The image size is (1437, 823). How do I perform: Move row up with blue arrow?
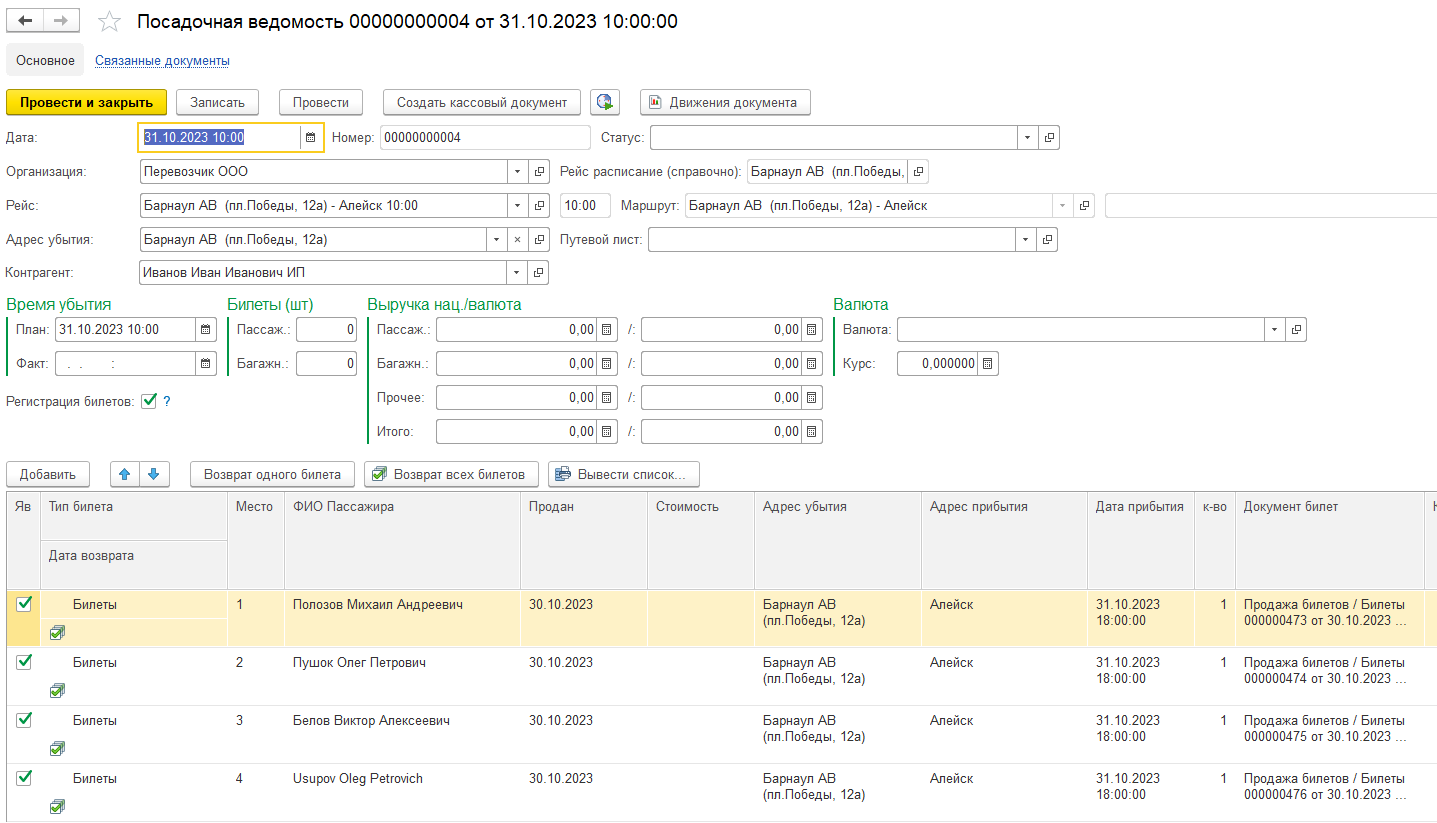point(125,474)
